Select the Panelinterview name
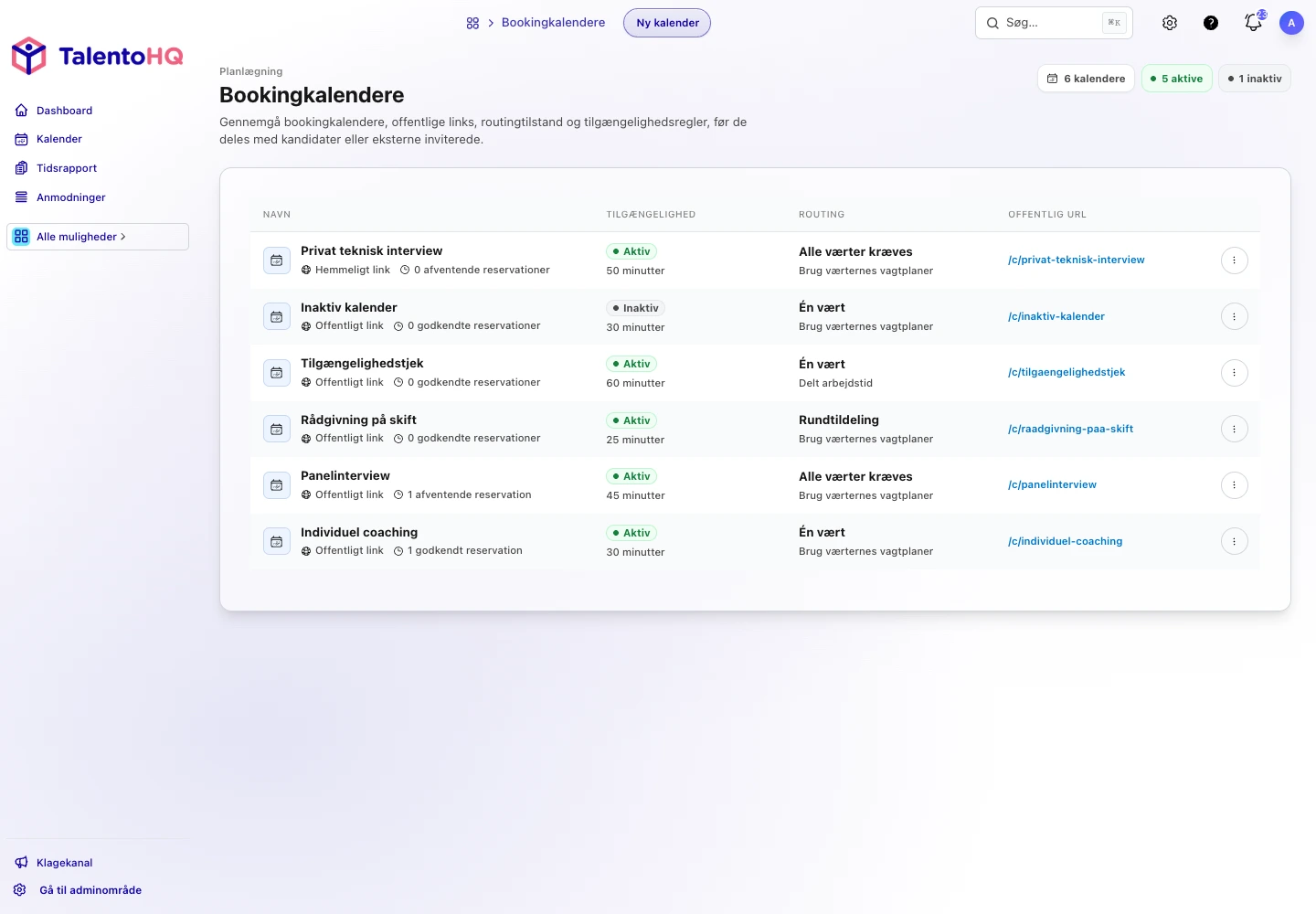 345,475
